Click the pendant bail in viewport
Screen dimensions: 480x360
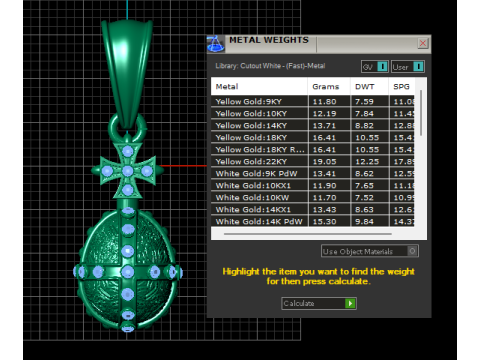(x=128, y=73)
